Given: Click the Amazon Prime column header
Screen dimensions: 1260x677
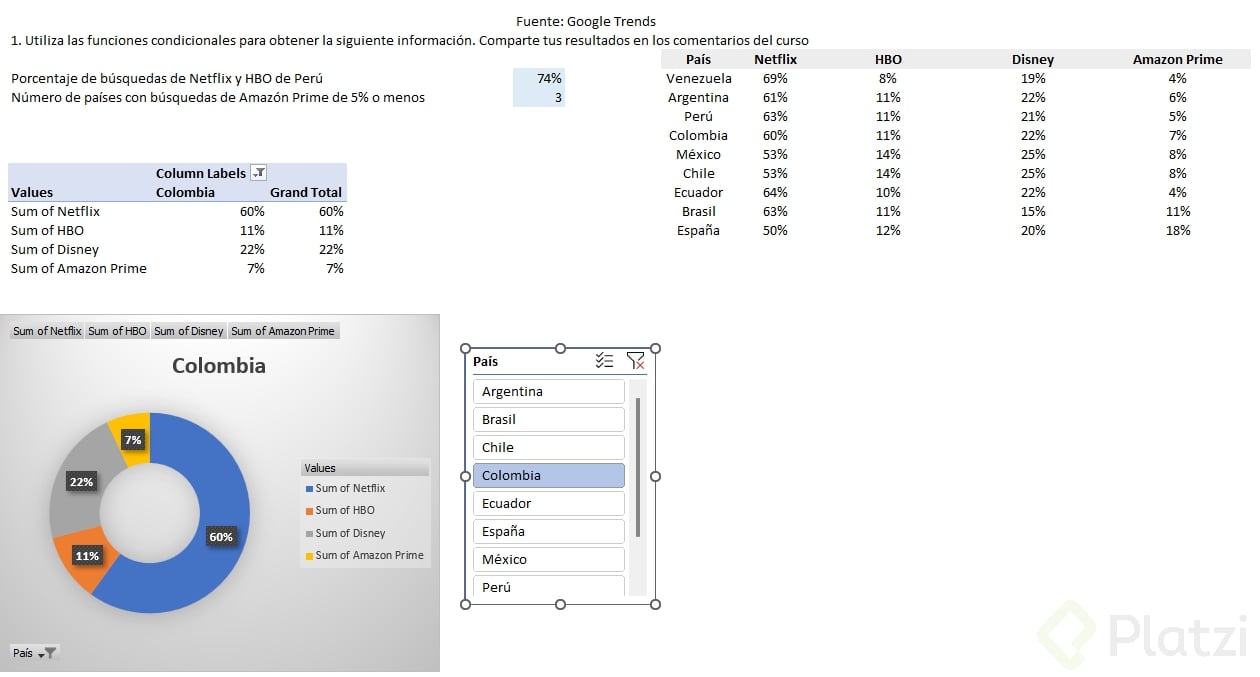Looking at the screenshot, I should coord(1177,59).
